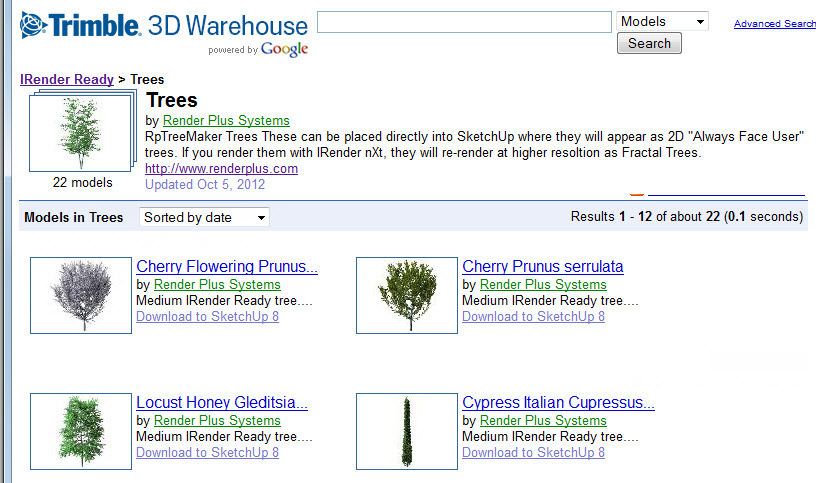The width and height of the screenshot is (816, 483).
Task: Visit the http://www.renderplus.com link
Action: pyautogui.click(x=221, y=169)
